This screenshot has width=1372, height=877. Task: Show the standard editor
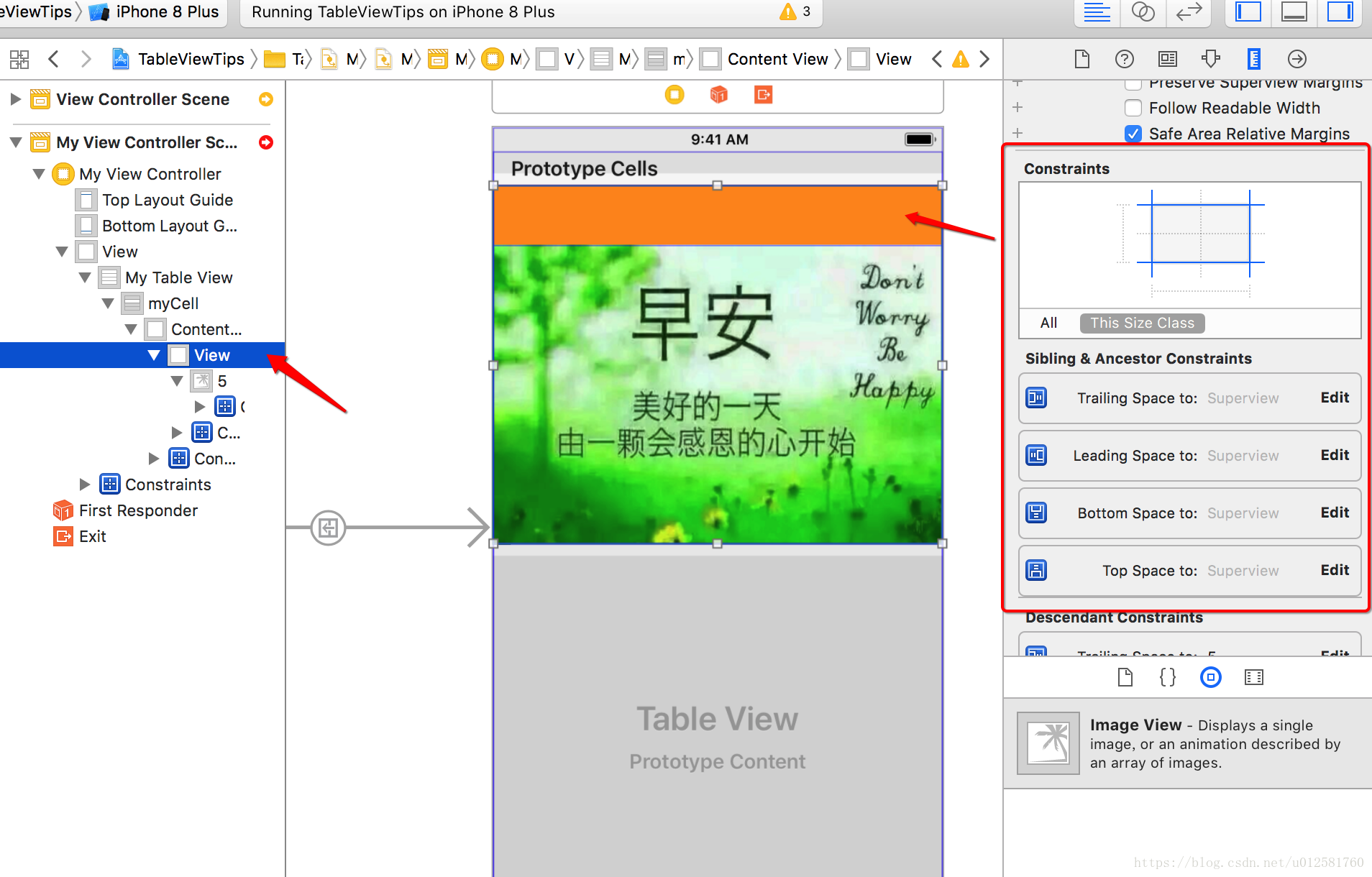[1097, 12]
